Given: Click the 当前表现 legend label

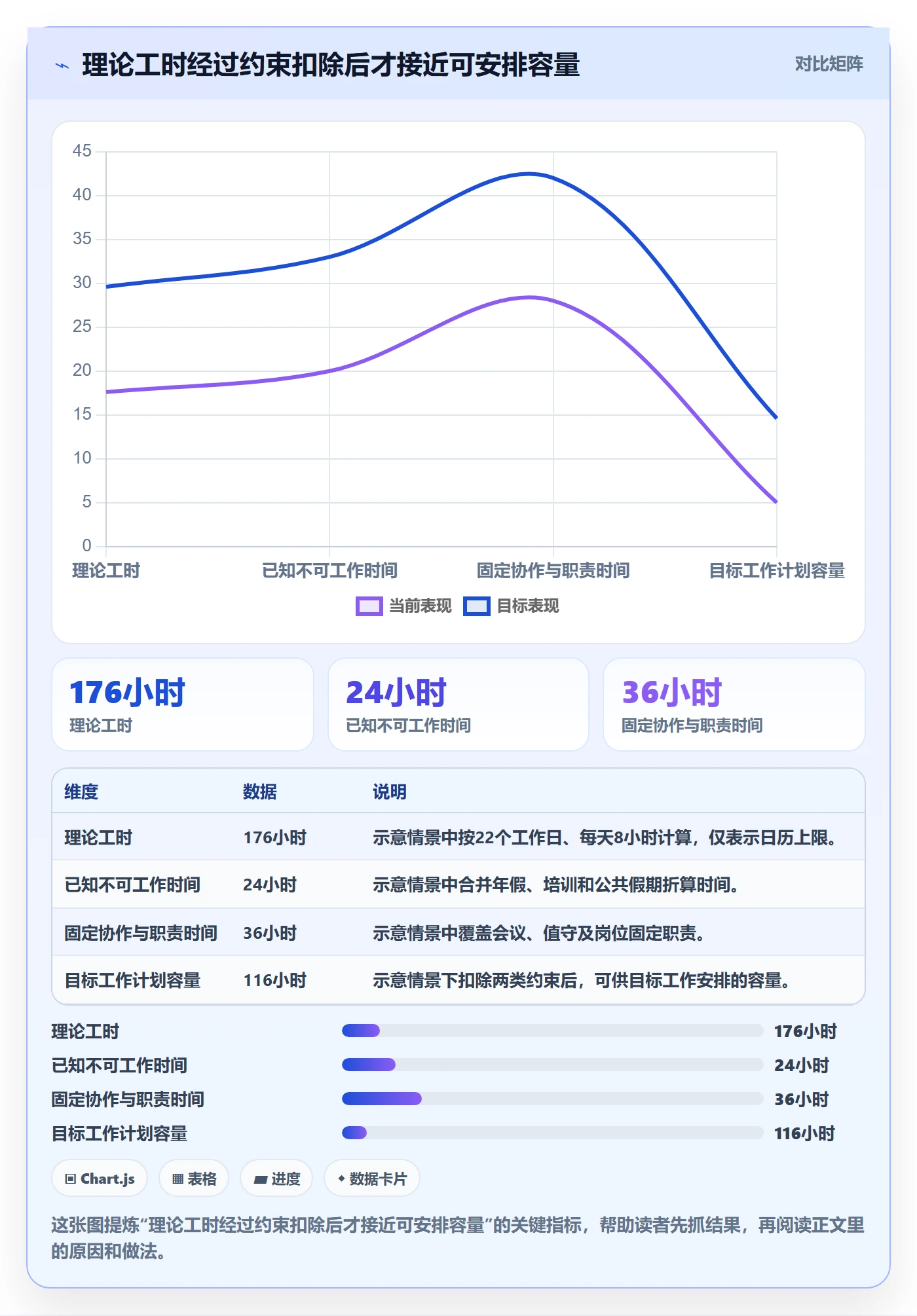Looking at the screenshot, I should [x=420, y=606].
